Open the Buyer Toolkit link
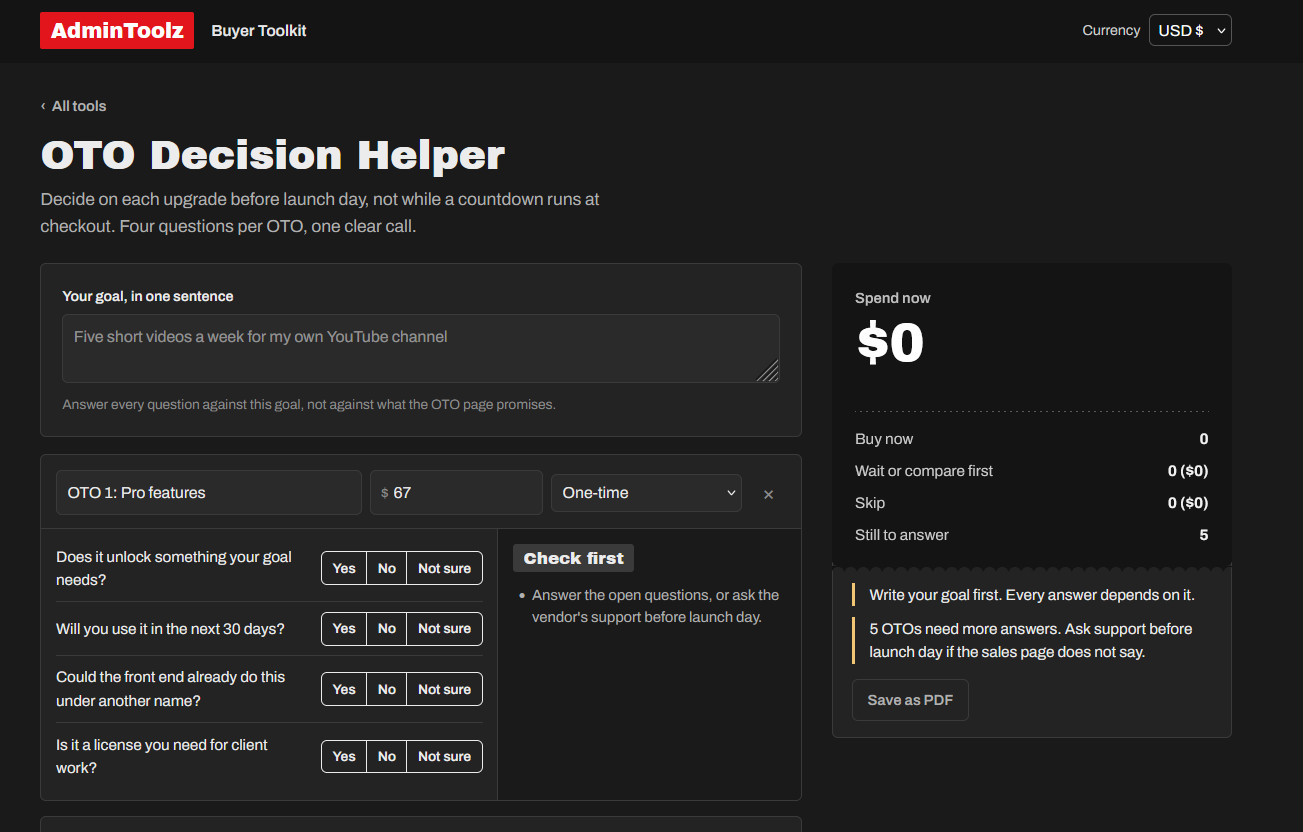This screenshot has height=832, width=1303. click(x=259, y=31)
